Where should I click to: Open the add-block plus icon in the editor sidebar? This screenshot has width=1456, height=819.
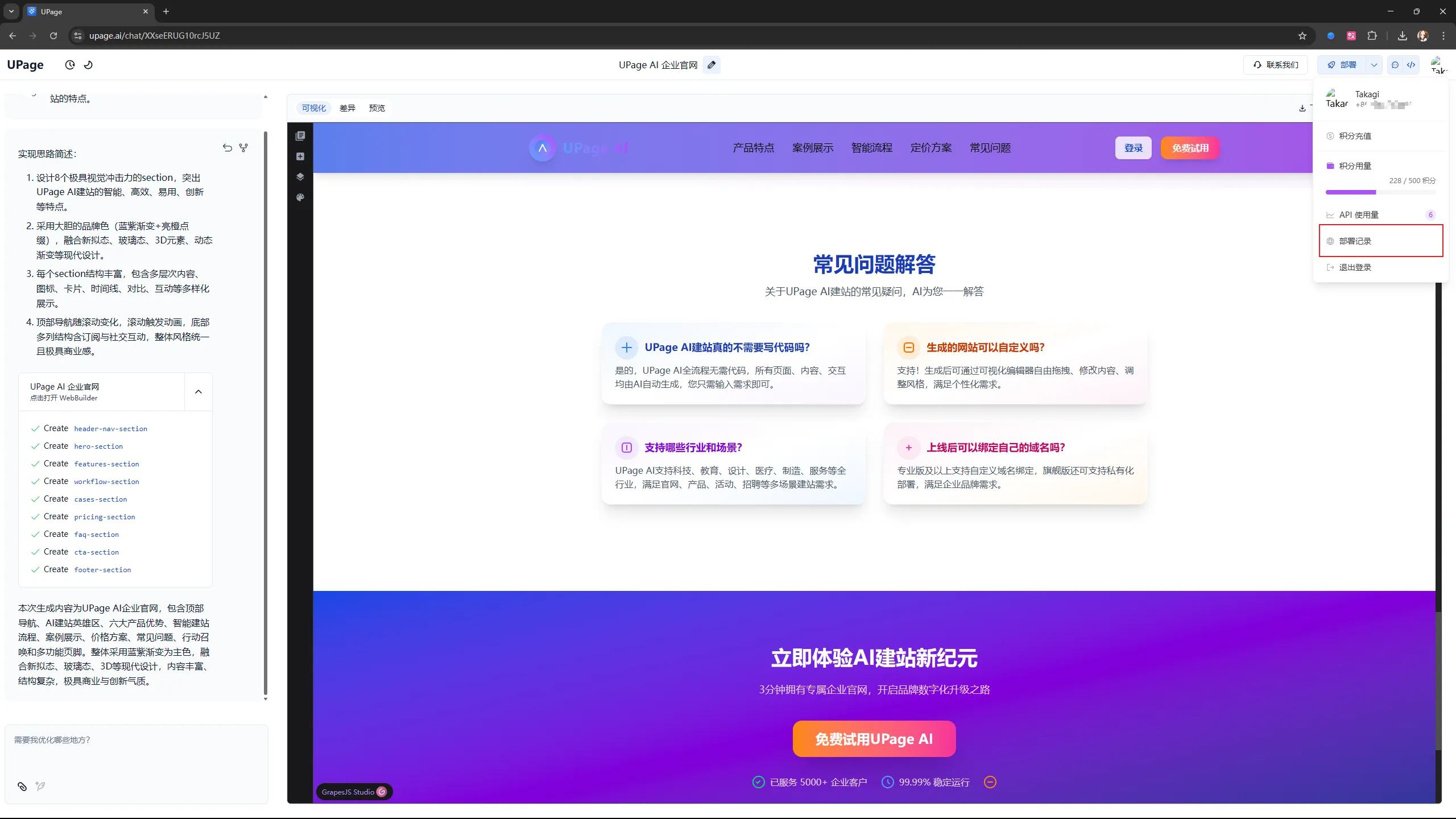point(300,156)
